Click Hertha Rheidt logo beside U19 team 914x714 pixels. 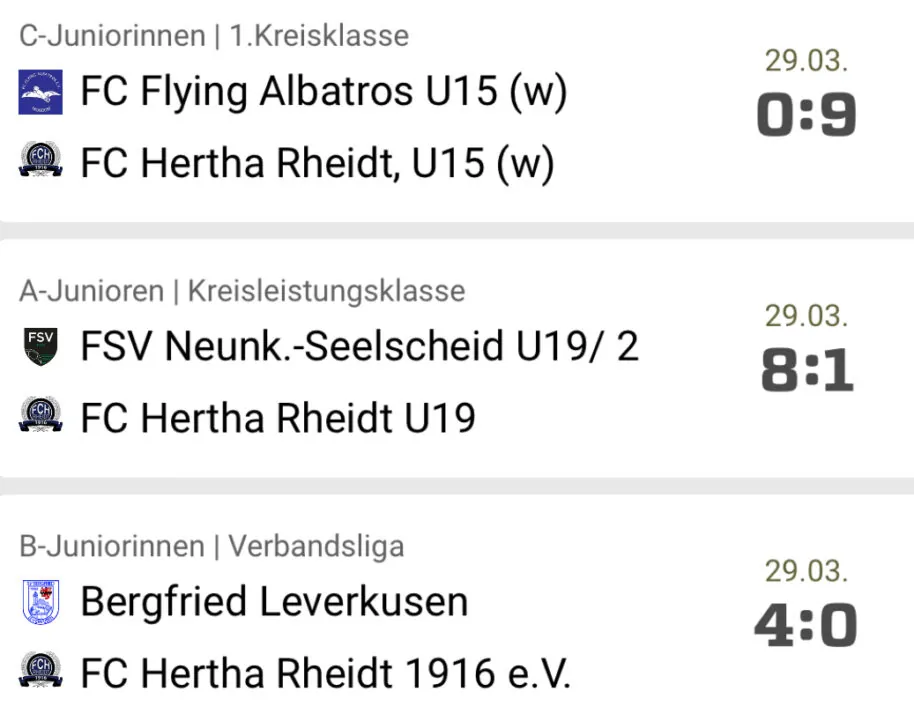(40, 414)
